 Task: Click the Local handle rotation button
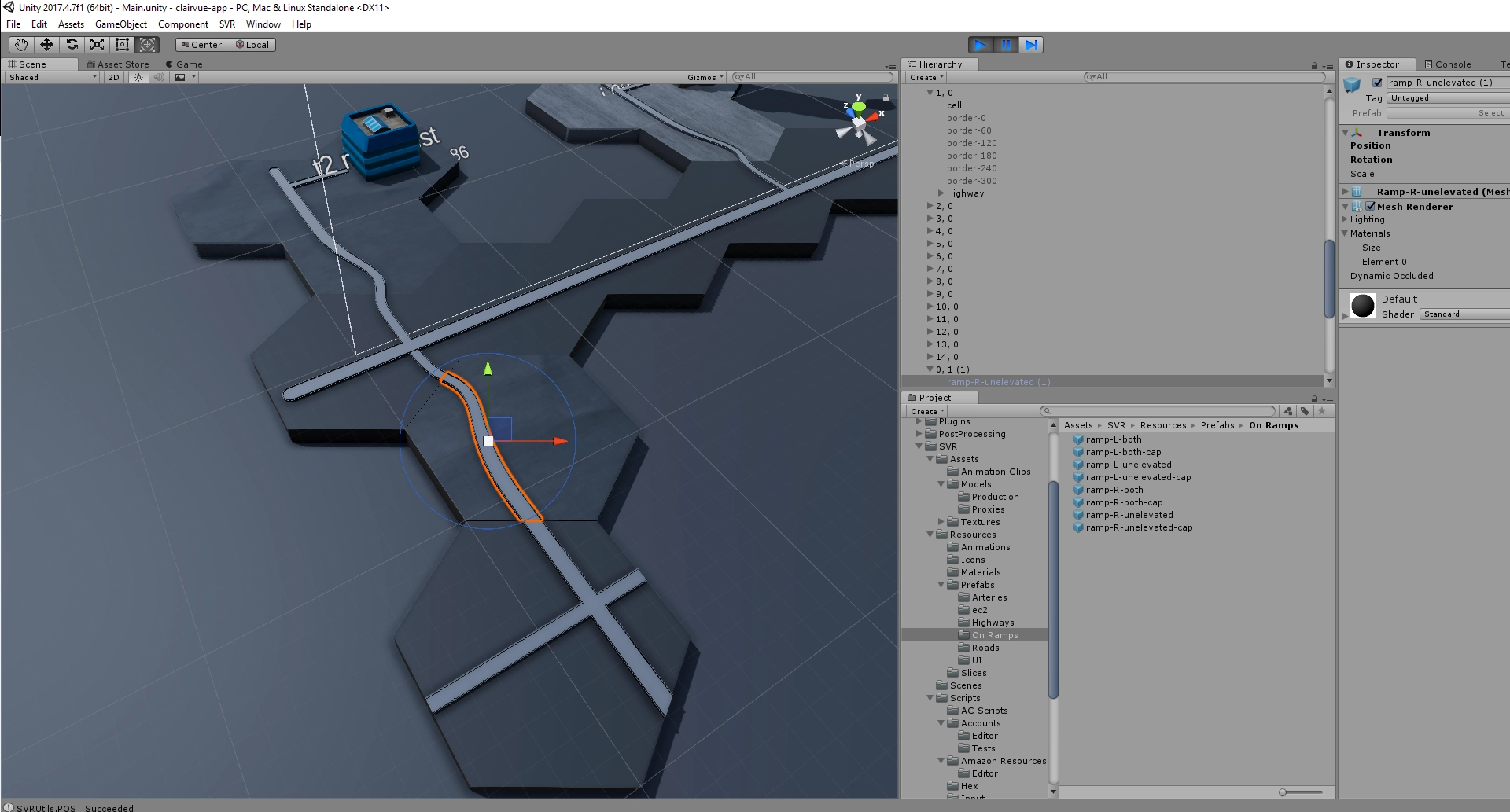[x=252, y=45]
